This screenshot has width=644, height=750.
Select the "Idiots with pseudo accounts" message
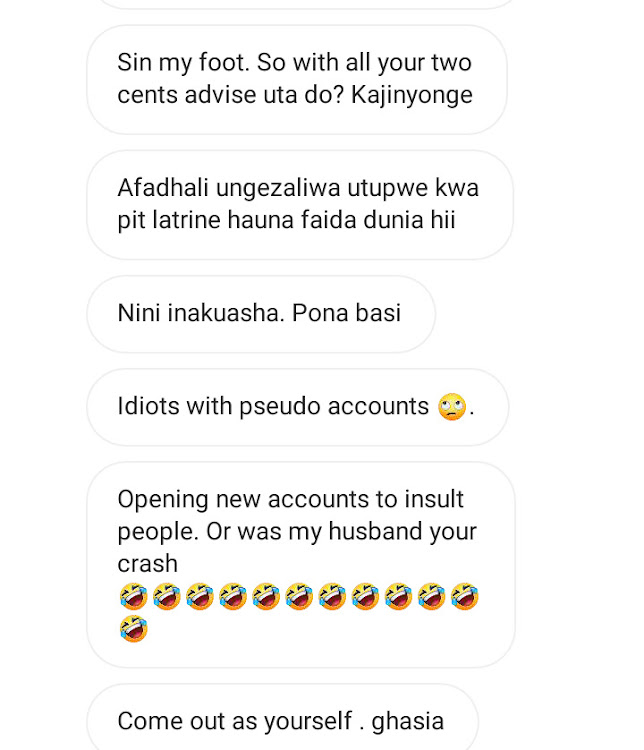[x=297, y=407]
